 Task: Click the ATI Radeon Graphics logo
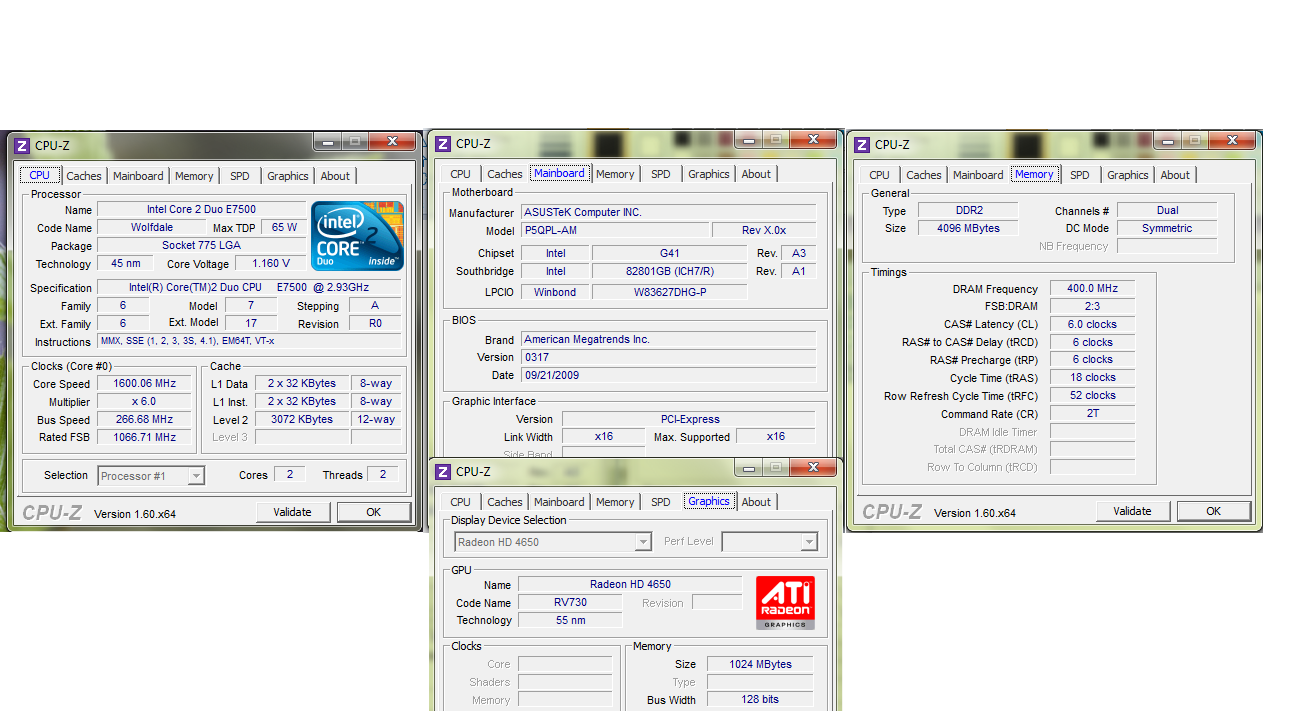pos(785,602)
